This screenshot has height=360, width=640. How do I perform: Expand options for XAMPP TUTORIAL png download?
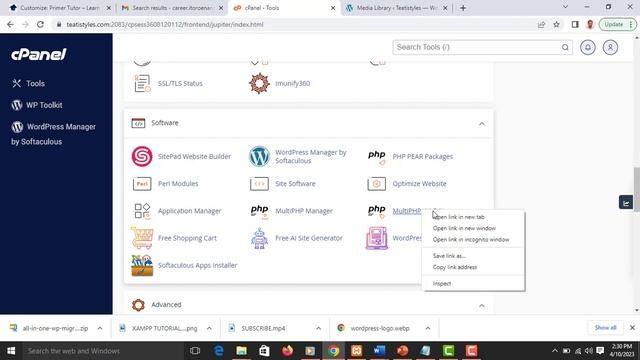point(209,328)
